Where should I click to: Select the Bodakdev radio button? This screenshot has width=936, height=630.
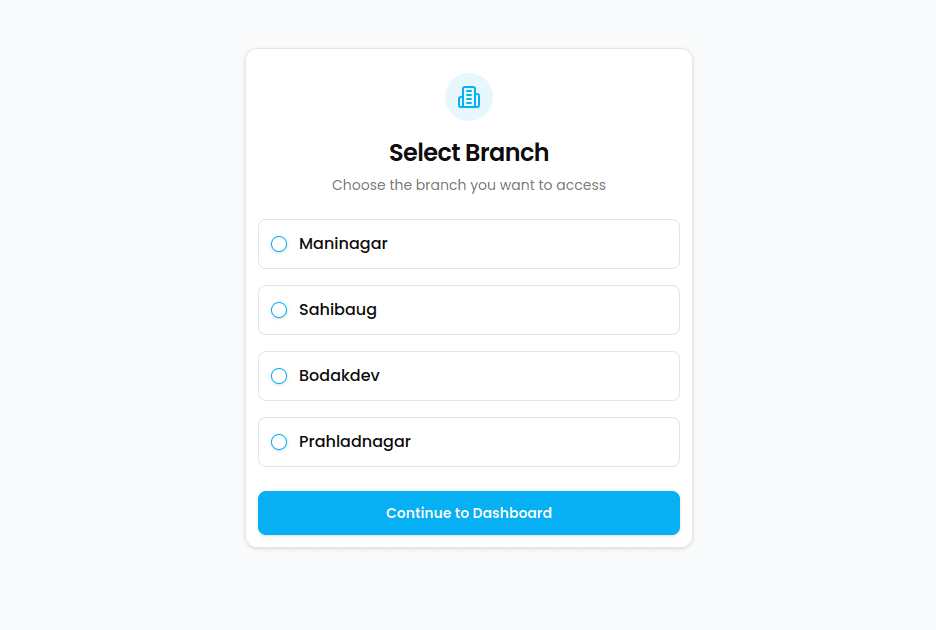(x=278, y=376)
